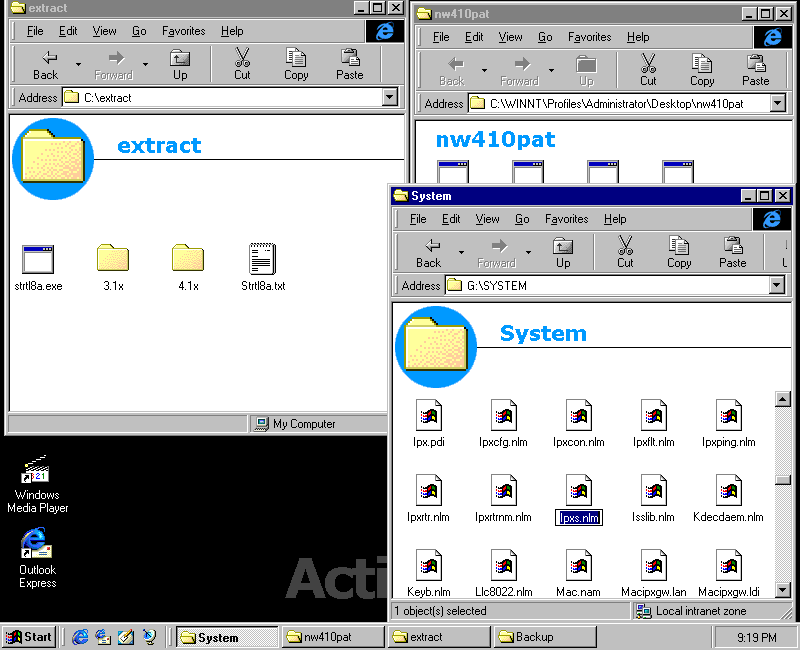Go Up one level in System window
This screenshot has width=800, height=650.
pos(563,252)
